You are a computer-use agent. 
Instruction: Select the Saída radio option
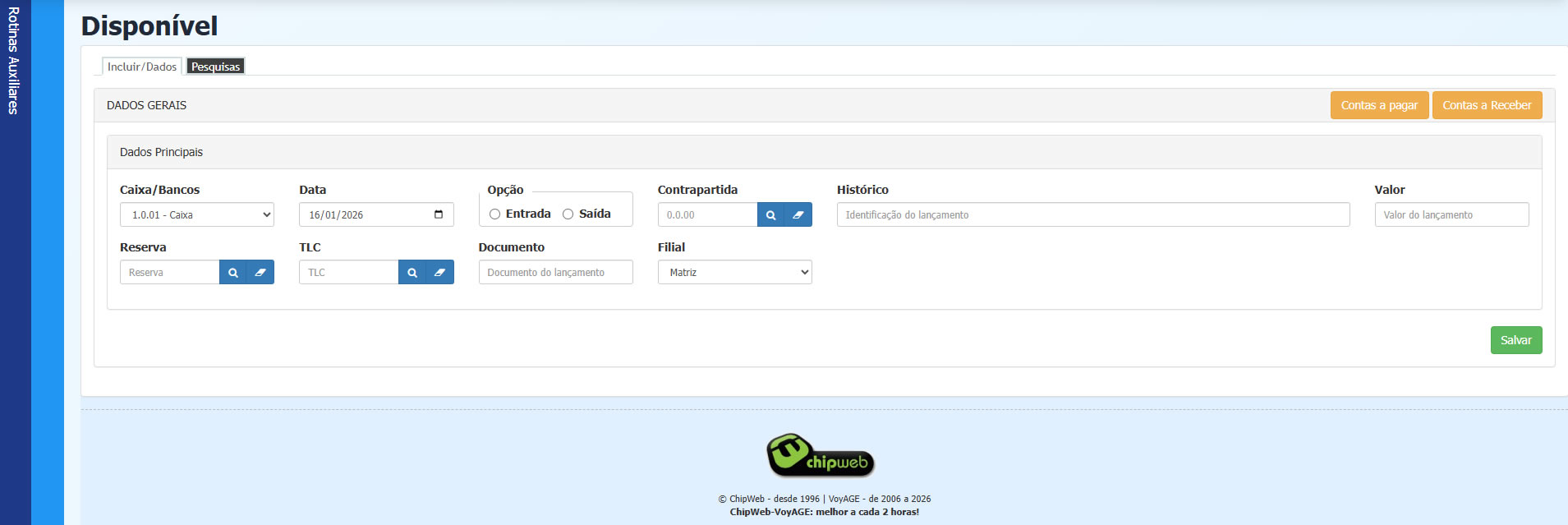tap(568, 214)
